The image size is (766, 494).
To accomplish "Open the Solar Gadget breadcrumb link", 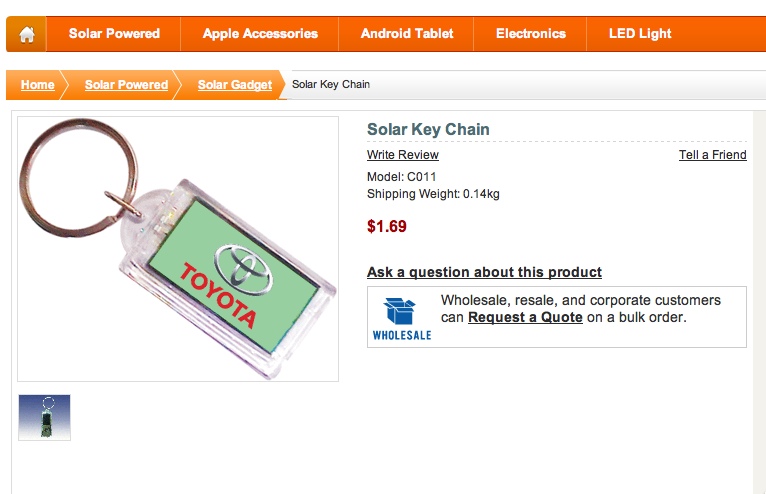I will click(234, 85).
